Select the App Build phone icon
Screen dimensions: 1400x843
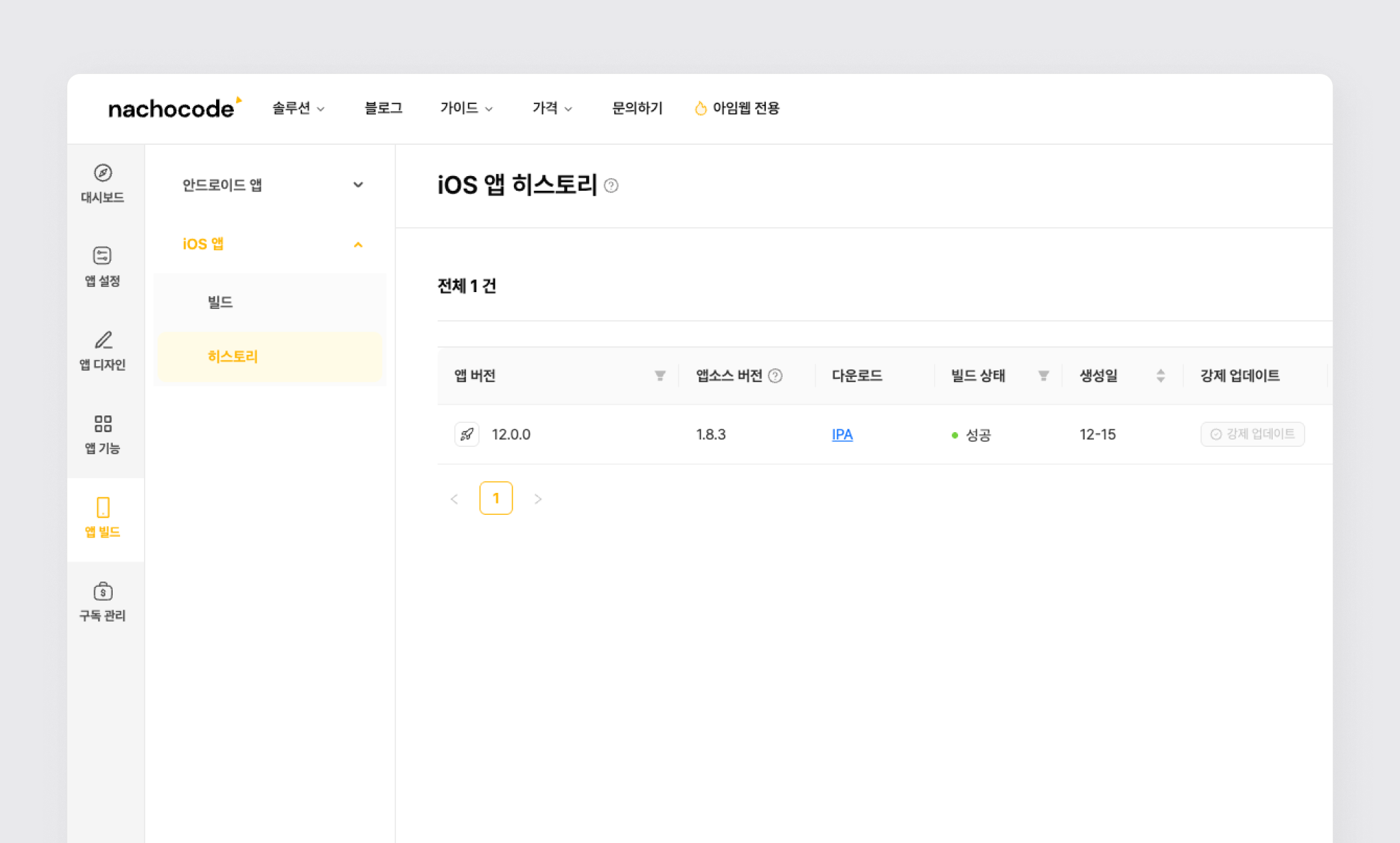pos(103,508)
